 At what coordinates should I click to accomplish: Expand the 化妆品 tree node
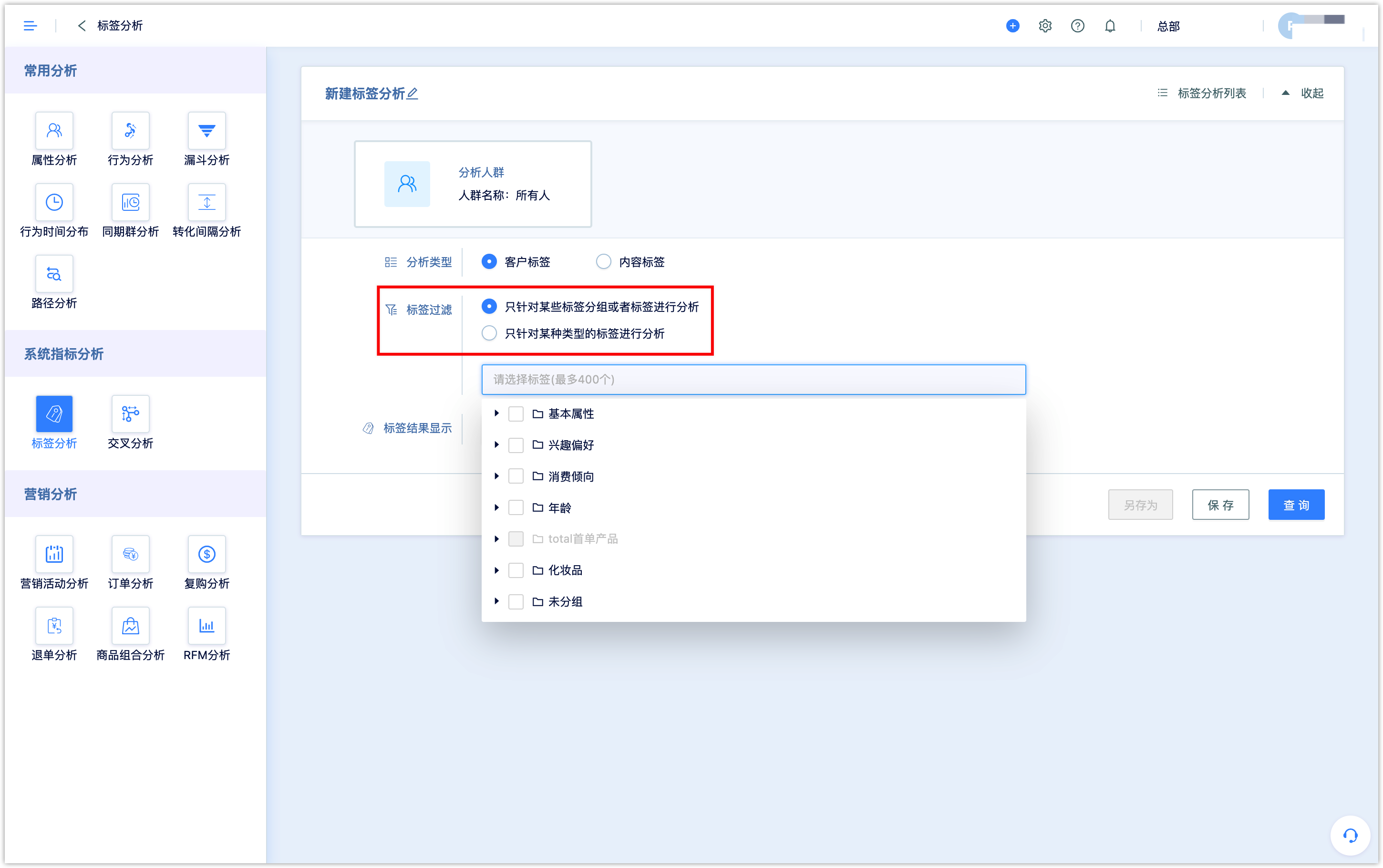(496, 570)
